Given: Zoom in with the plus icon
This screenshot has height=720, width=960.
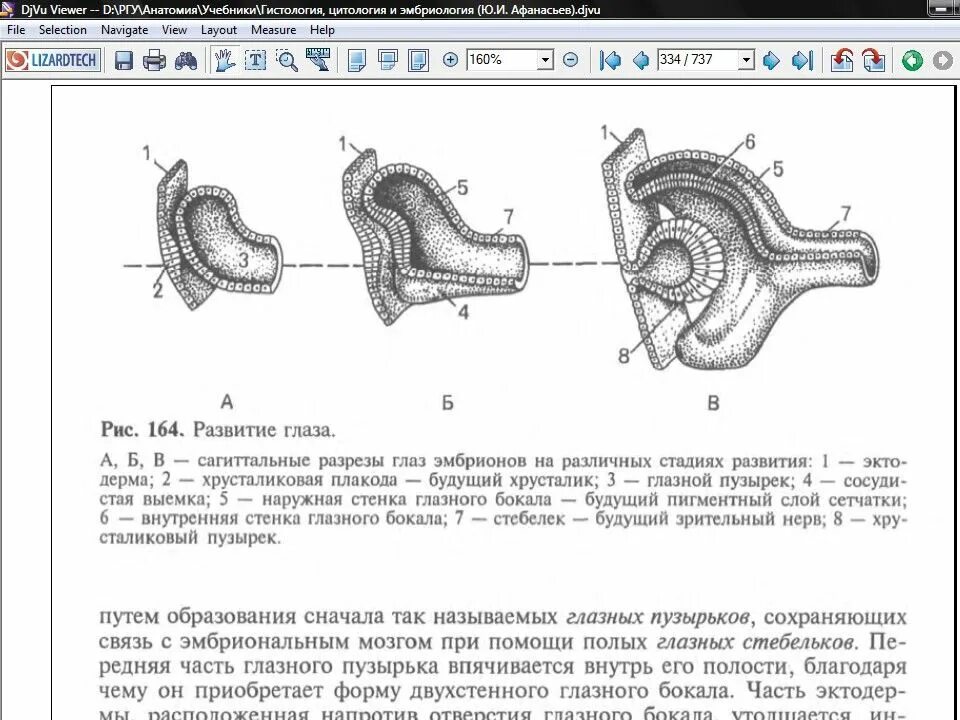Looking at the screenshot, I should tap(450, 59).
